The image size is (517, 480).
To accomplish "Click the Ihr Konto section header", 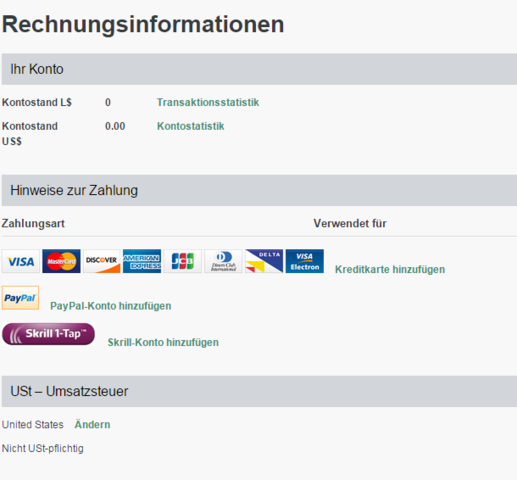I will click(259, 69).
